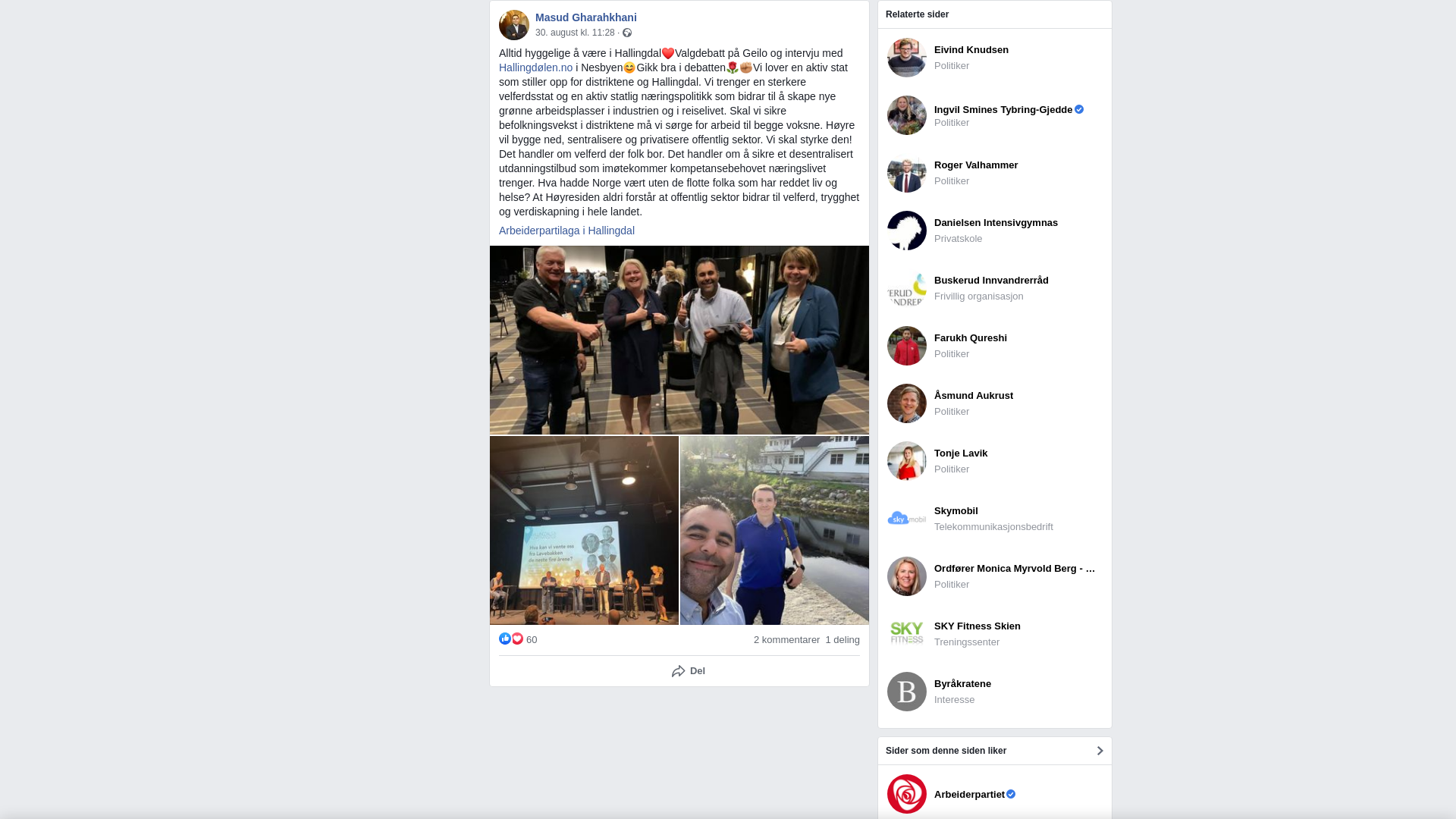Open the Hallingdølen.no link
This screenshot has height=819, width=1456.
click(x=535, y=67)
